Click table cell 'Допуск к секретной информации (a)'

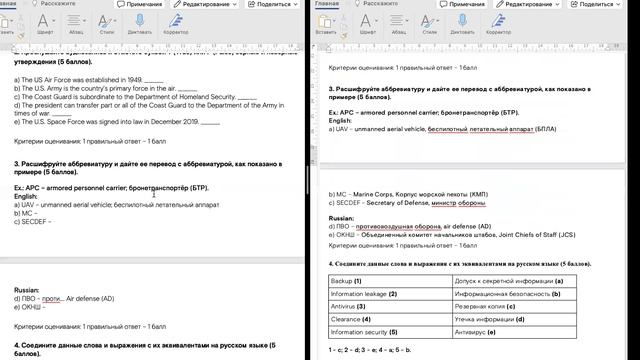[x=514, y=281]
